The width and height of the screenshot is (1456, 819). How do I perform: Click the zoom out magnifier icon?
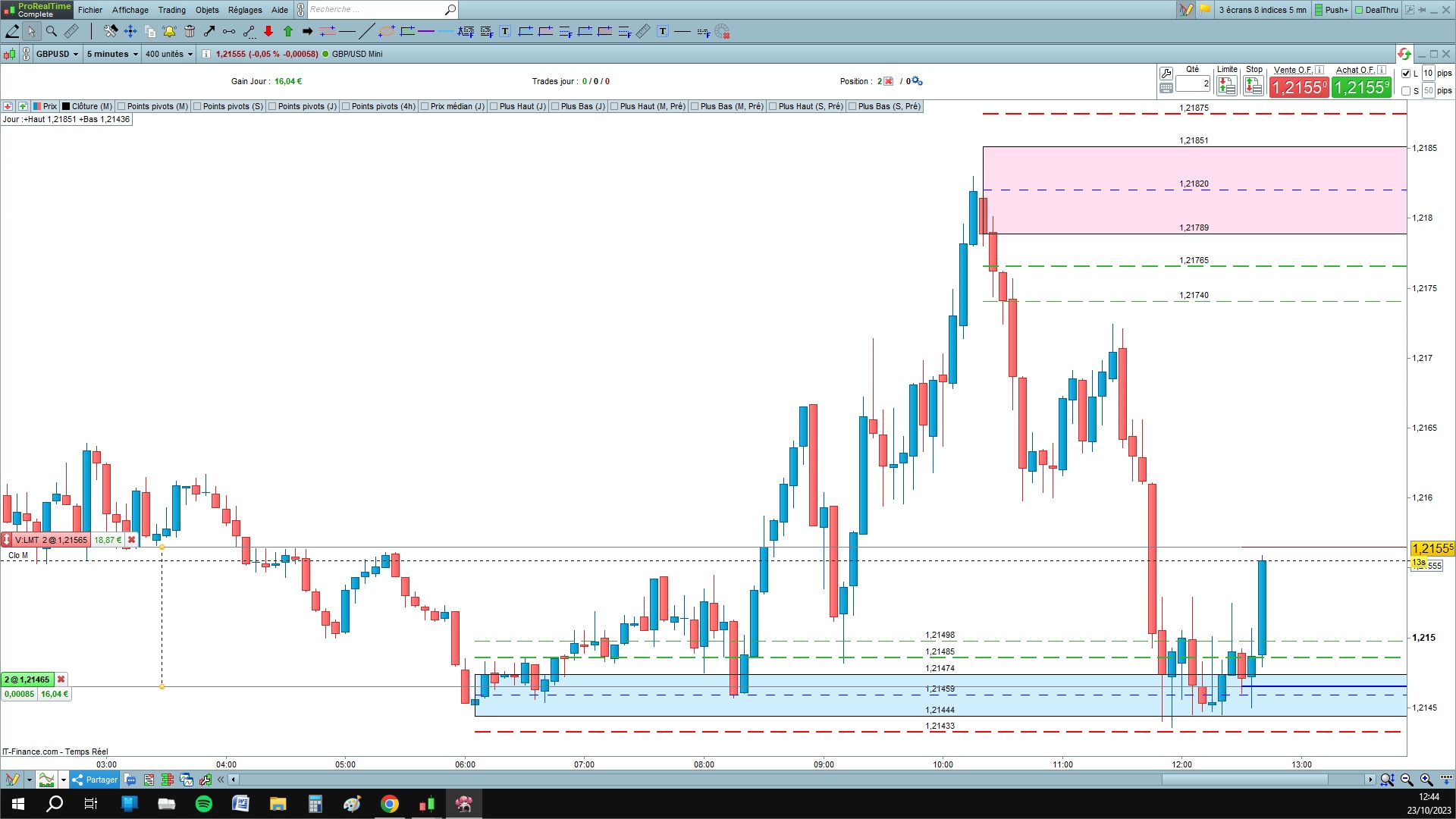pos(1407,780)
